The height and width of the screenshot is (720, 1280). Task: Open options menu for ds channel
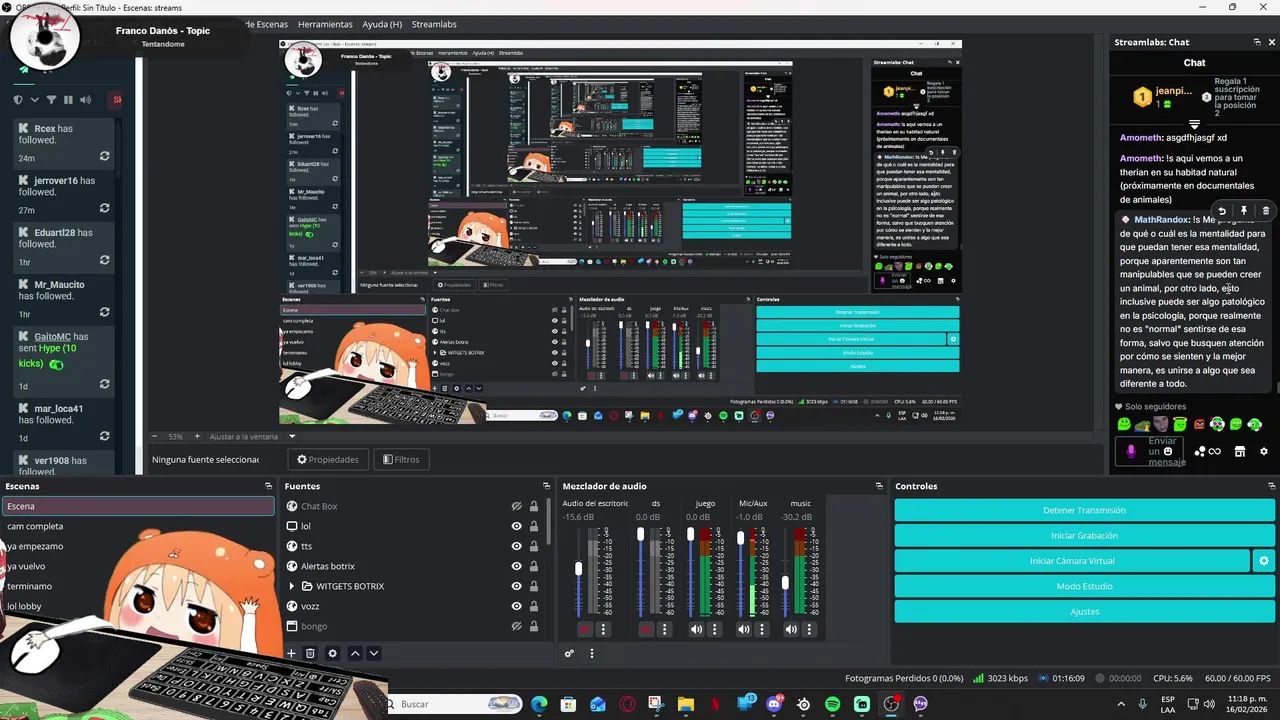tap(664, 629)
